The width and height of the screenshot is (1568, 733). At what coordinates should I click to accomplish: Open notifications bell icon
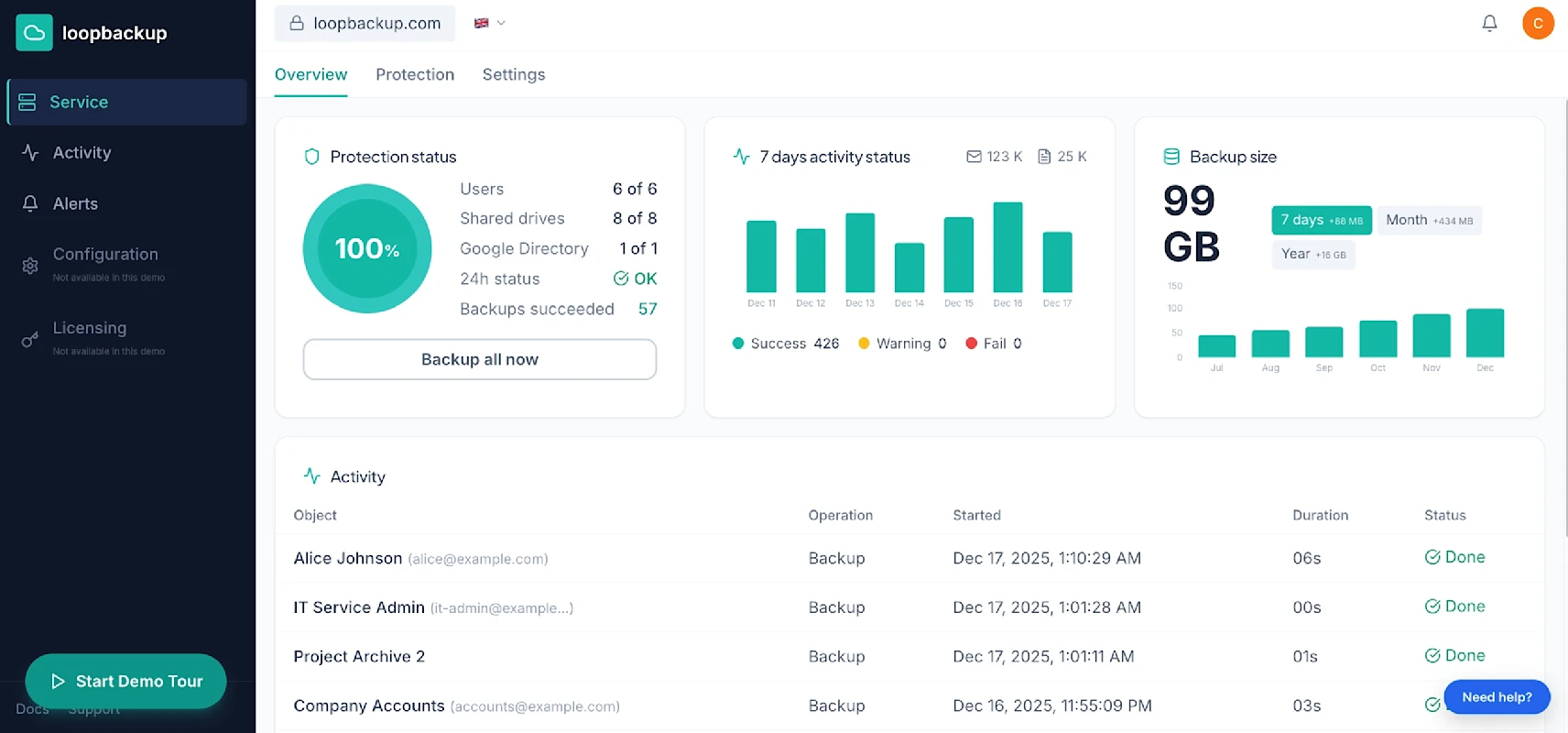coord(1489,23)
